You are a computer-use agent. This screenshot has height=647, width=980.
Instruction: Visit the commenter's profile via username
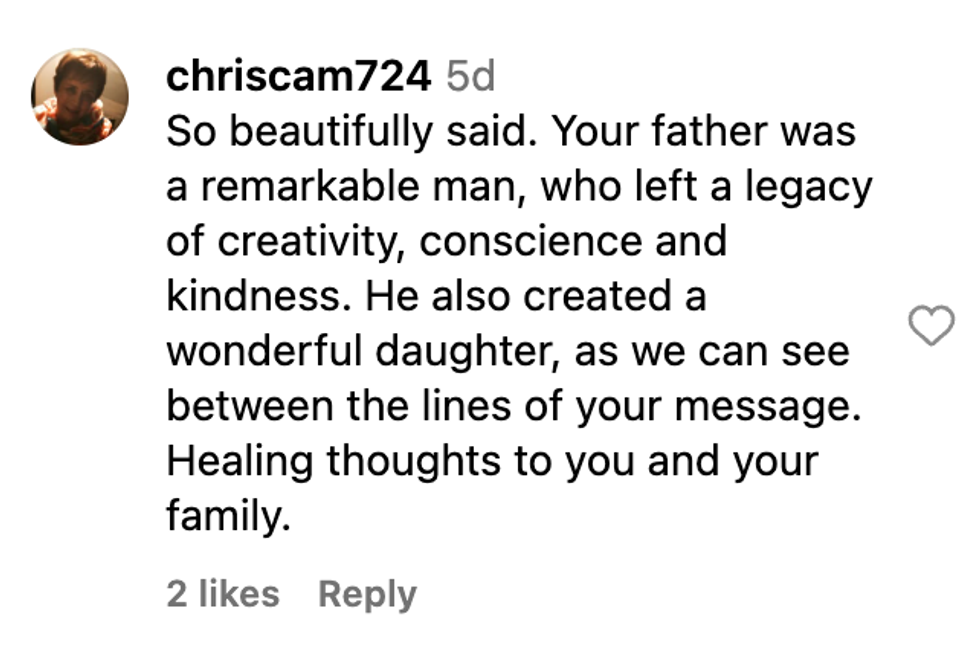click(298, 77)
